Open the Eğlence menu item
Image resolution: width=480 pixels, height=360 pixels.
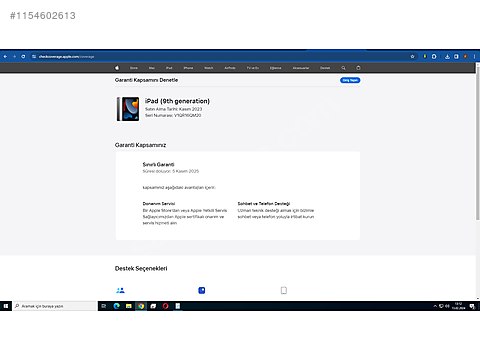click(x=275, y=68)
